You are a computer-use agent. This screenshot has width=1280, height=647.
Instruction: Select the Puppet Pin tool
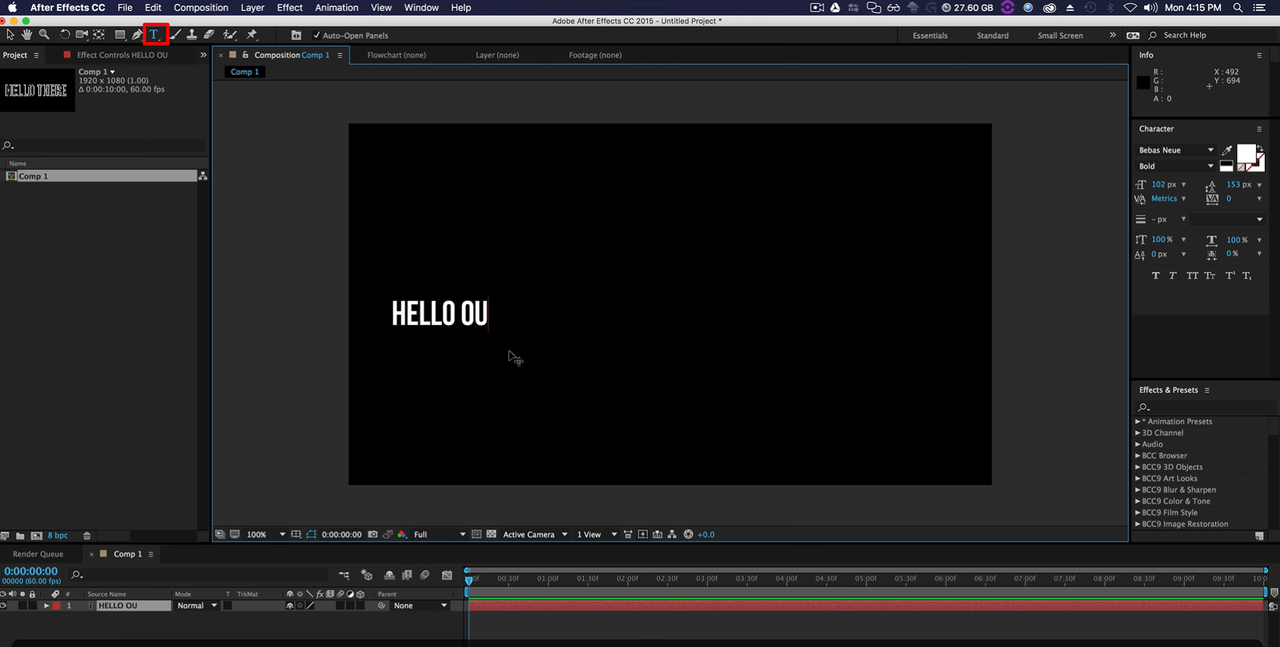click(252, 35)
